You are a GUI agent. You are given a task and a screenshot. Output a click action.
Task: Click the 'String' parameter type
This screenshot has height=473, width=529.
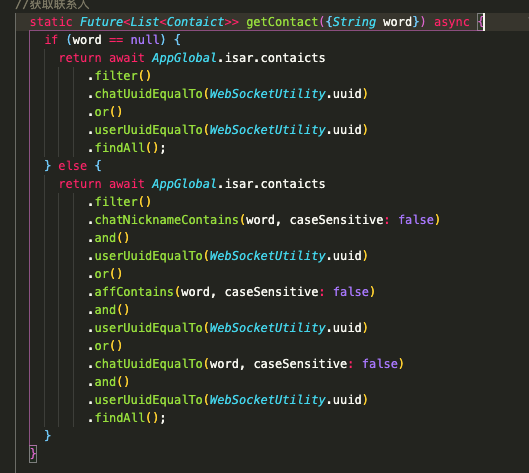pos(354,22)
